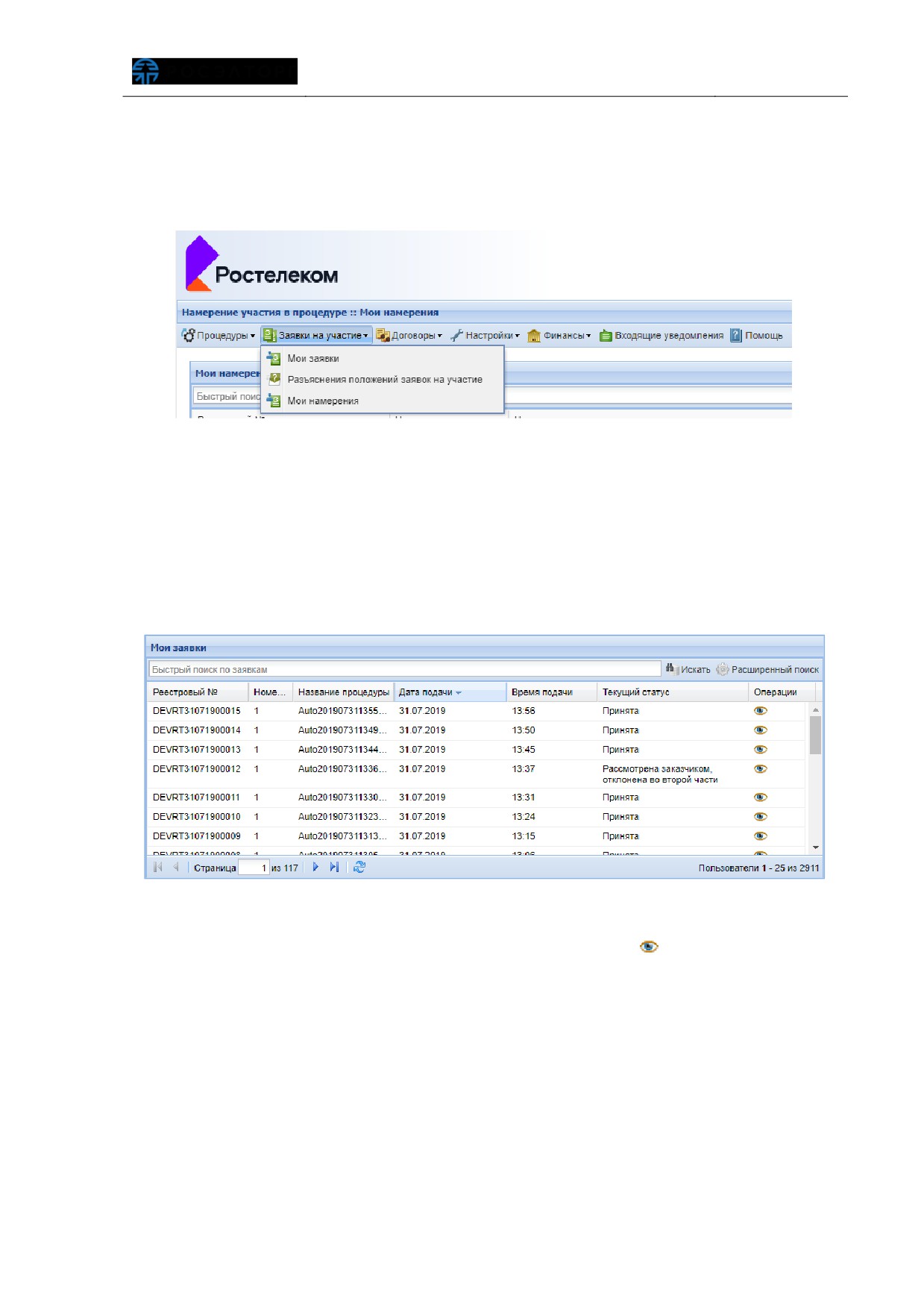The width and height of the screenshot is (924, 1307).
Task: Open the Помощь section
Action: click(757, 336)
